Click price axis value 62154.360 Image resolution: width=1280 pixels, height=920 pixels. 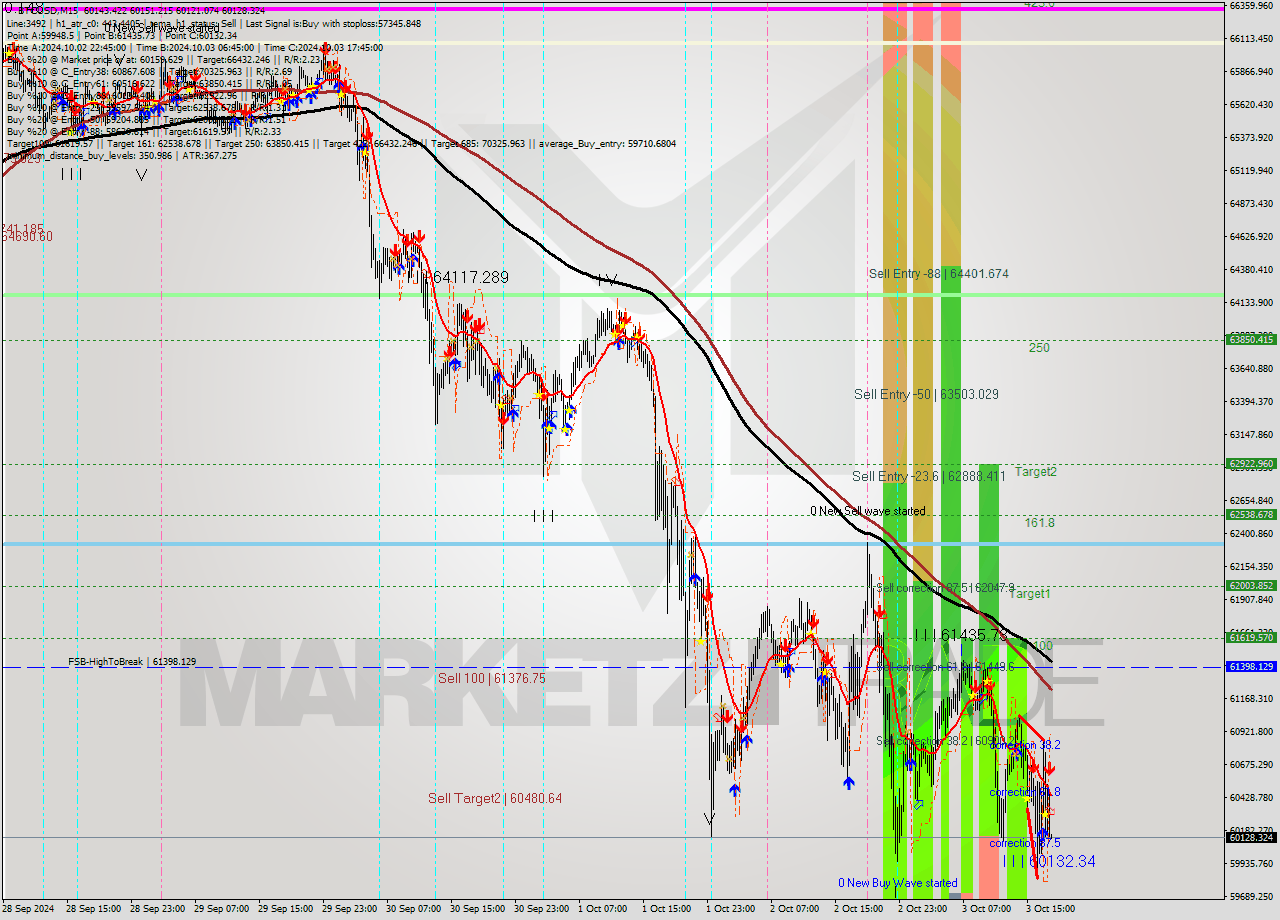1251,566
